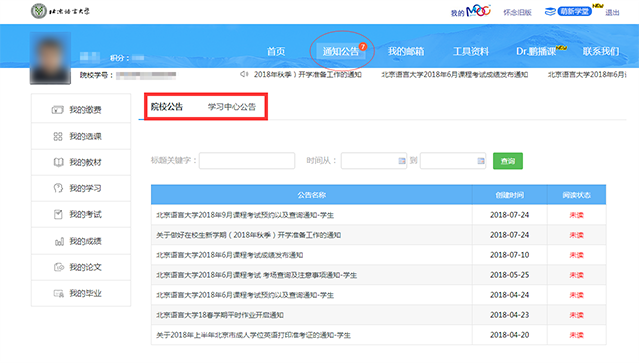Click the 创建时间 column header
The width and height of the screenshot is (639, 363).
509,195
